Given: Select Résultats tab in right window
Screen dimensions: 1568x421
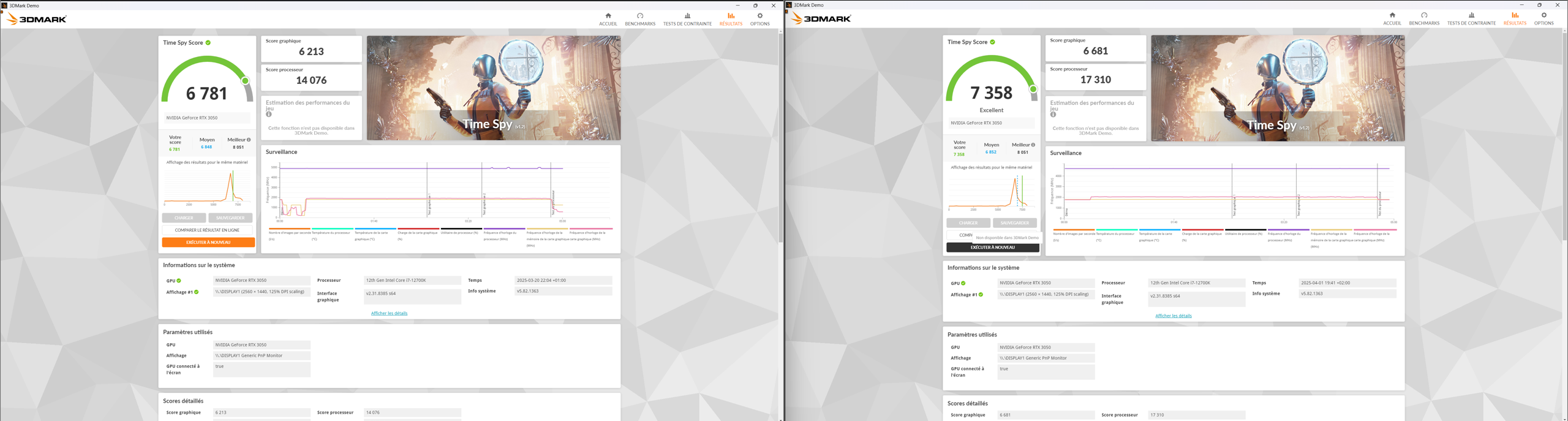Looking at the screenshot, I should pyautogui.click(x=1515, y=18).
